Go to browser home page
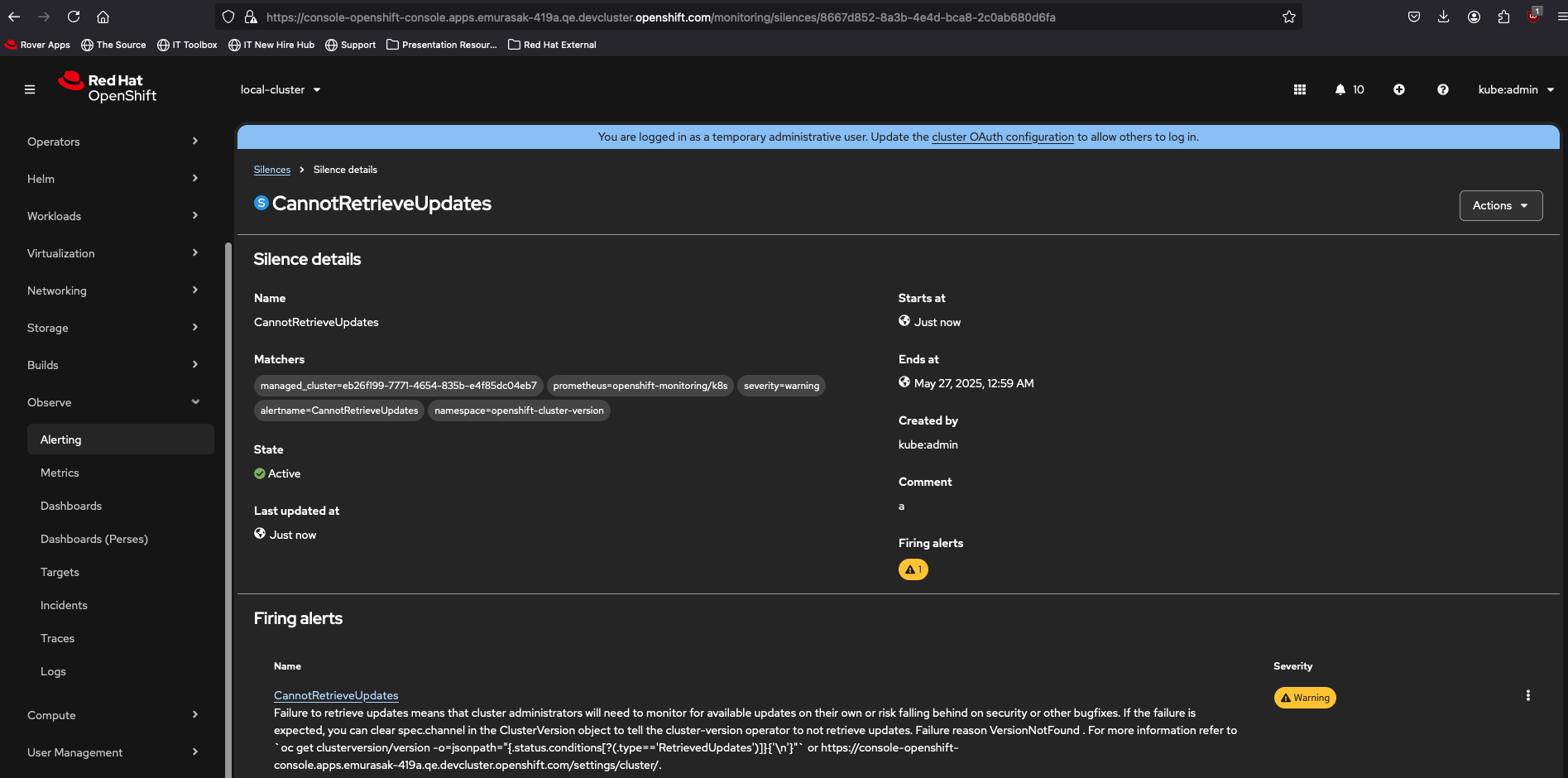1568x778 pixels. click(x=103, y=17)
